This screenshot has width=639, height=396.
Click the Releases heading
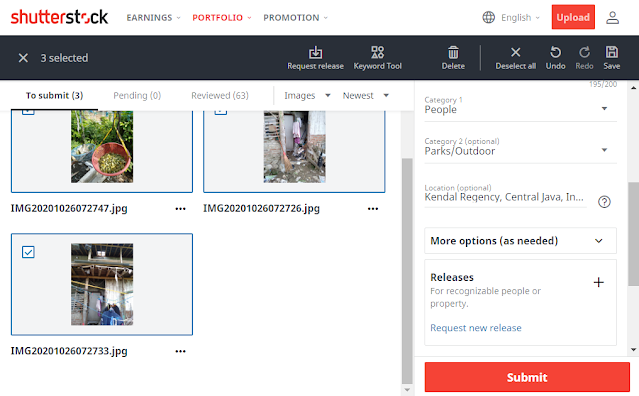452,277
